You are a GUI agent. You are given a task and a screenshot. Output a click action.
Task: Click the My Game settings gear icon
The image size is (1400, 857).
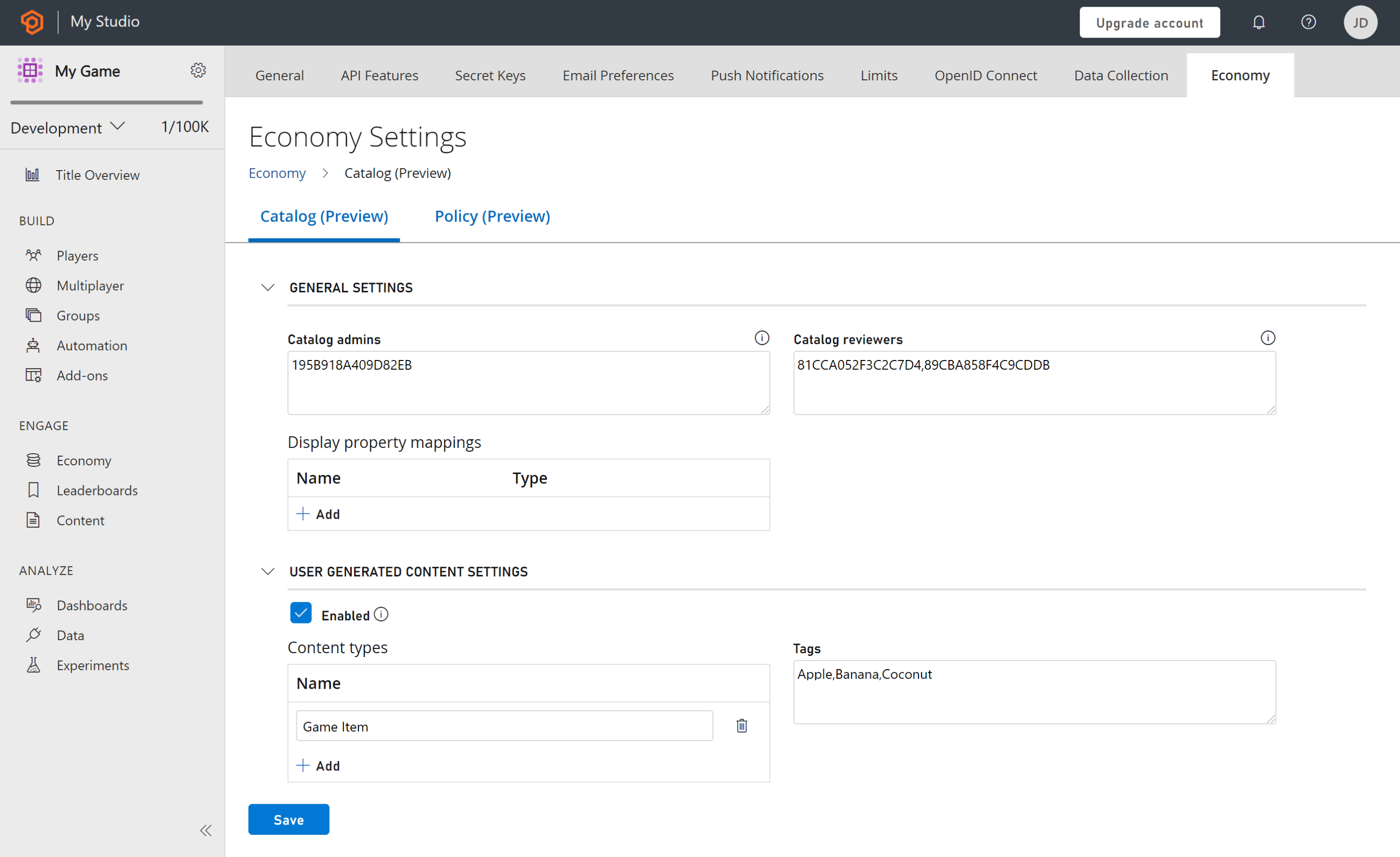pyautogui.click(x=198, y=70)
